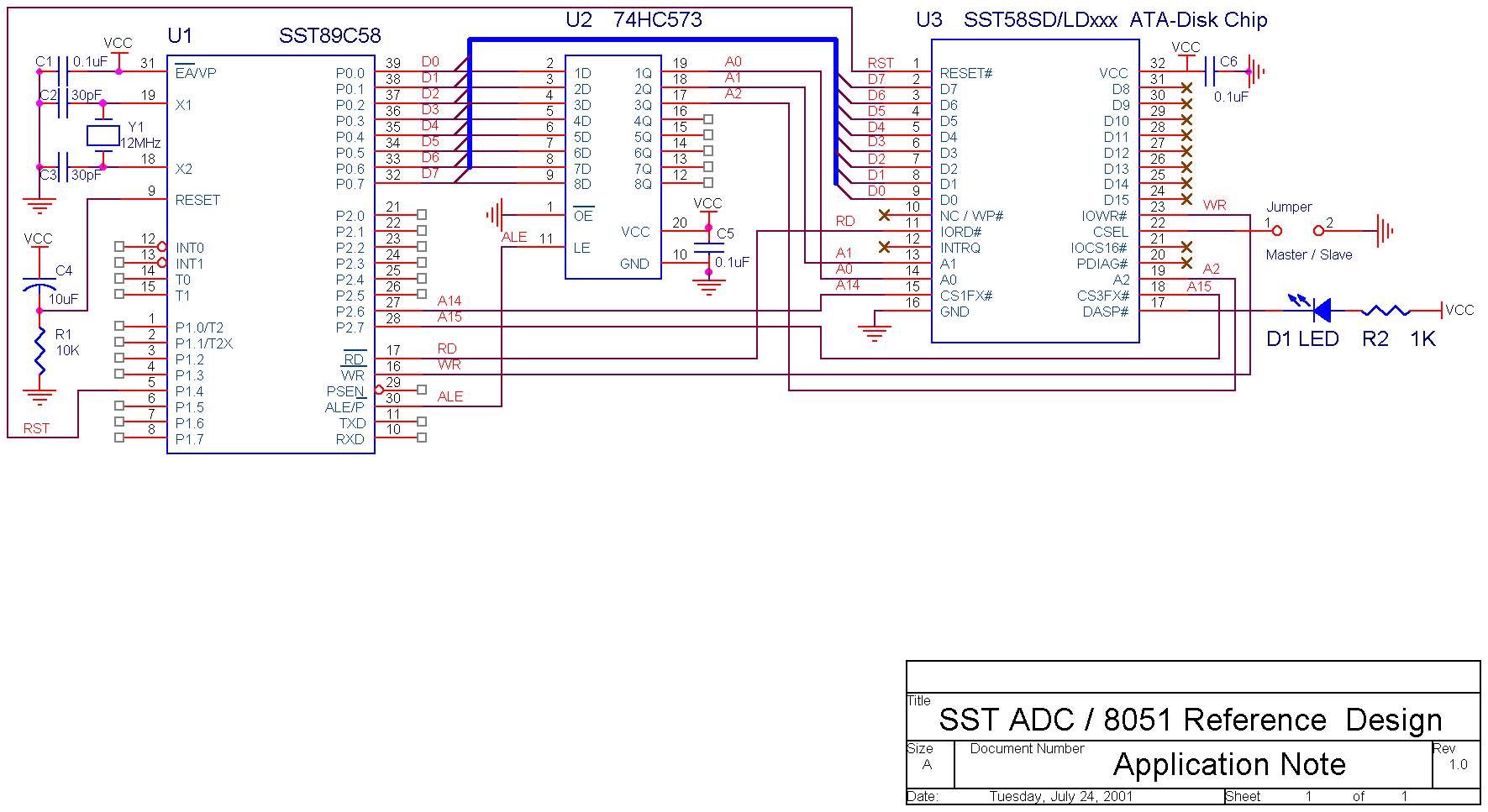Click pin 1 of the Master/Slave jumper
Screen dimensions: 1488x812
1276,231
